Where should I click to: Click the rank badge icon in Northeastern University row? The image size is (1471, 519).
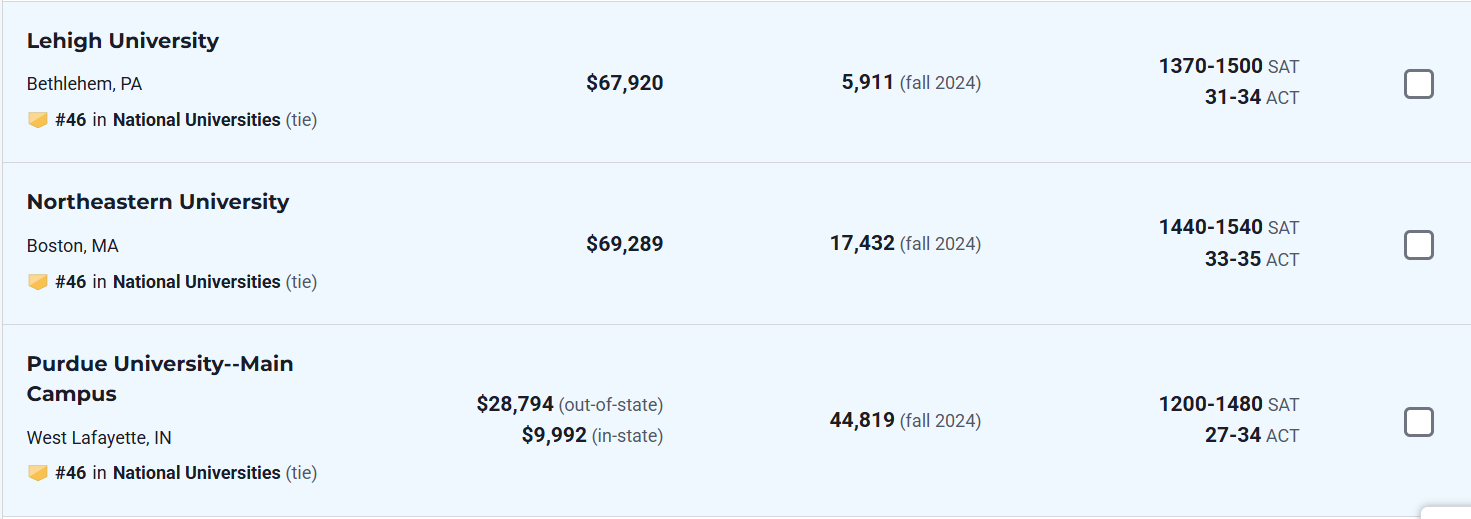coord(38,282)
